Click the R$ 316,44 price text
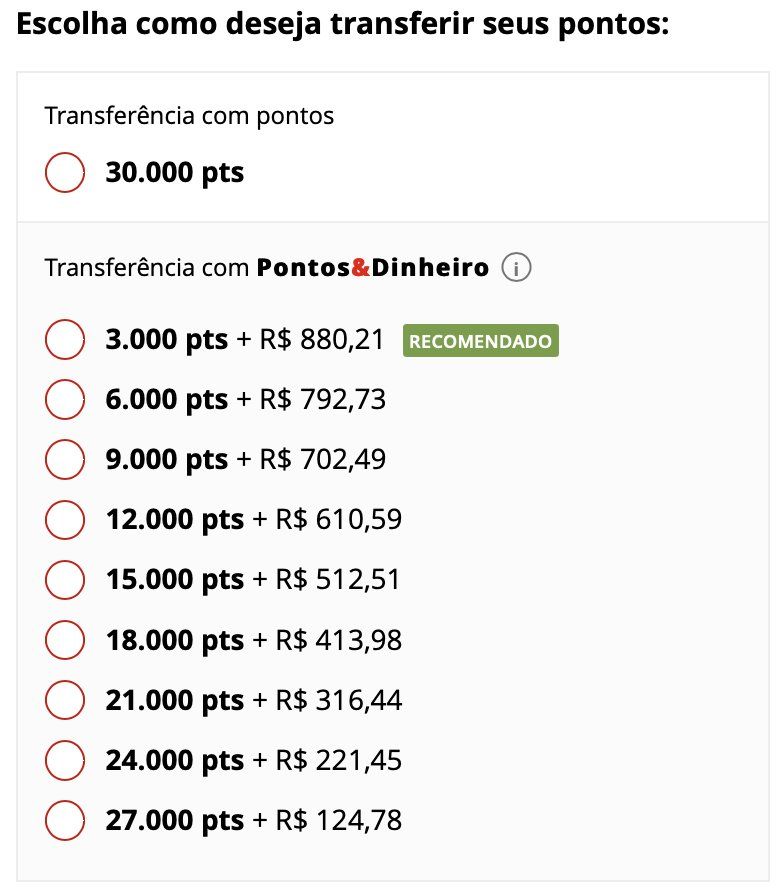Image resolution: width=784 pixels, height=894 pixels. pyautogui.click(x=339, y=700)
